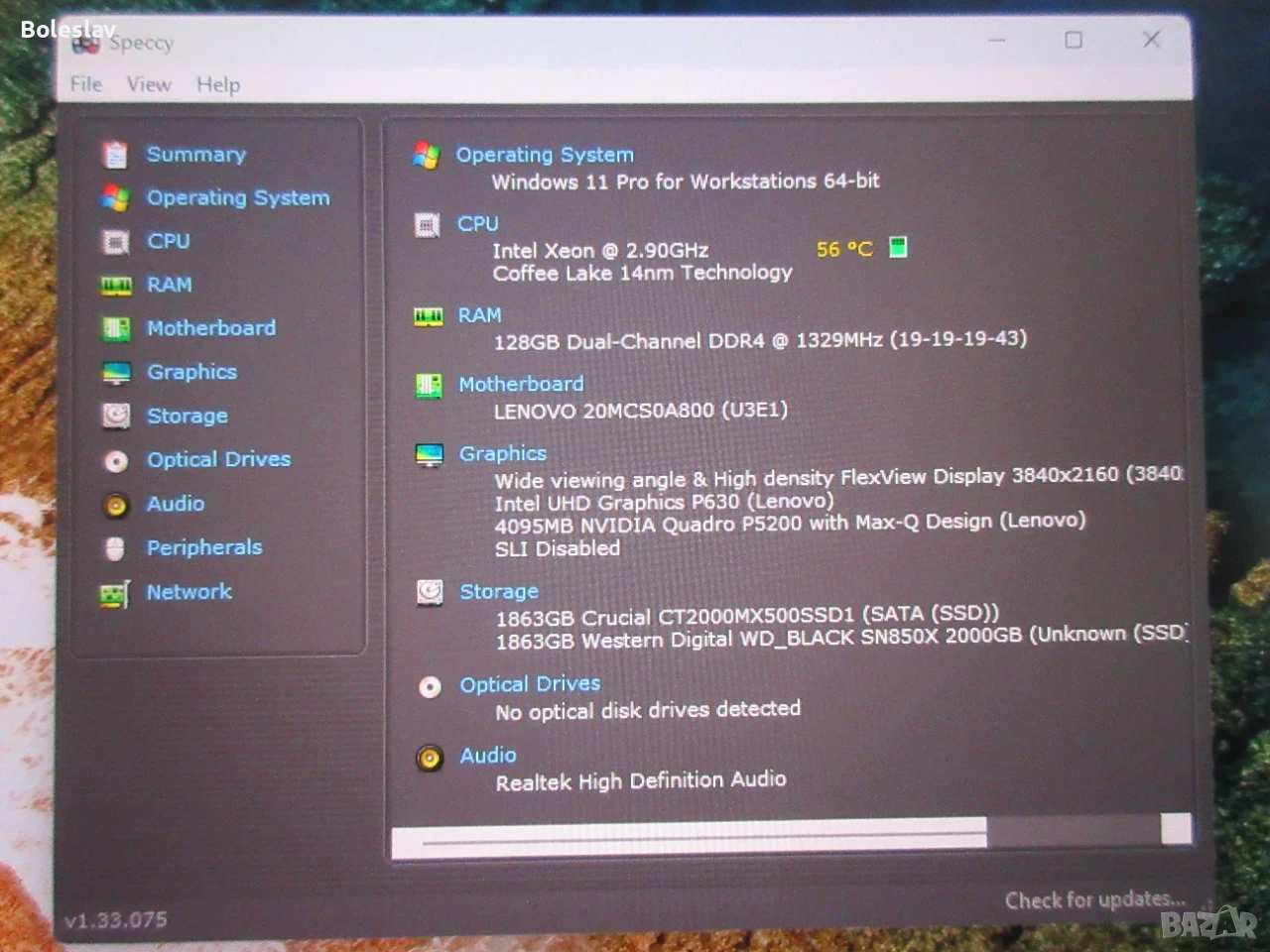Click the Summary clipboard icon in sidebar

116,155
